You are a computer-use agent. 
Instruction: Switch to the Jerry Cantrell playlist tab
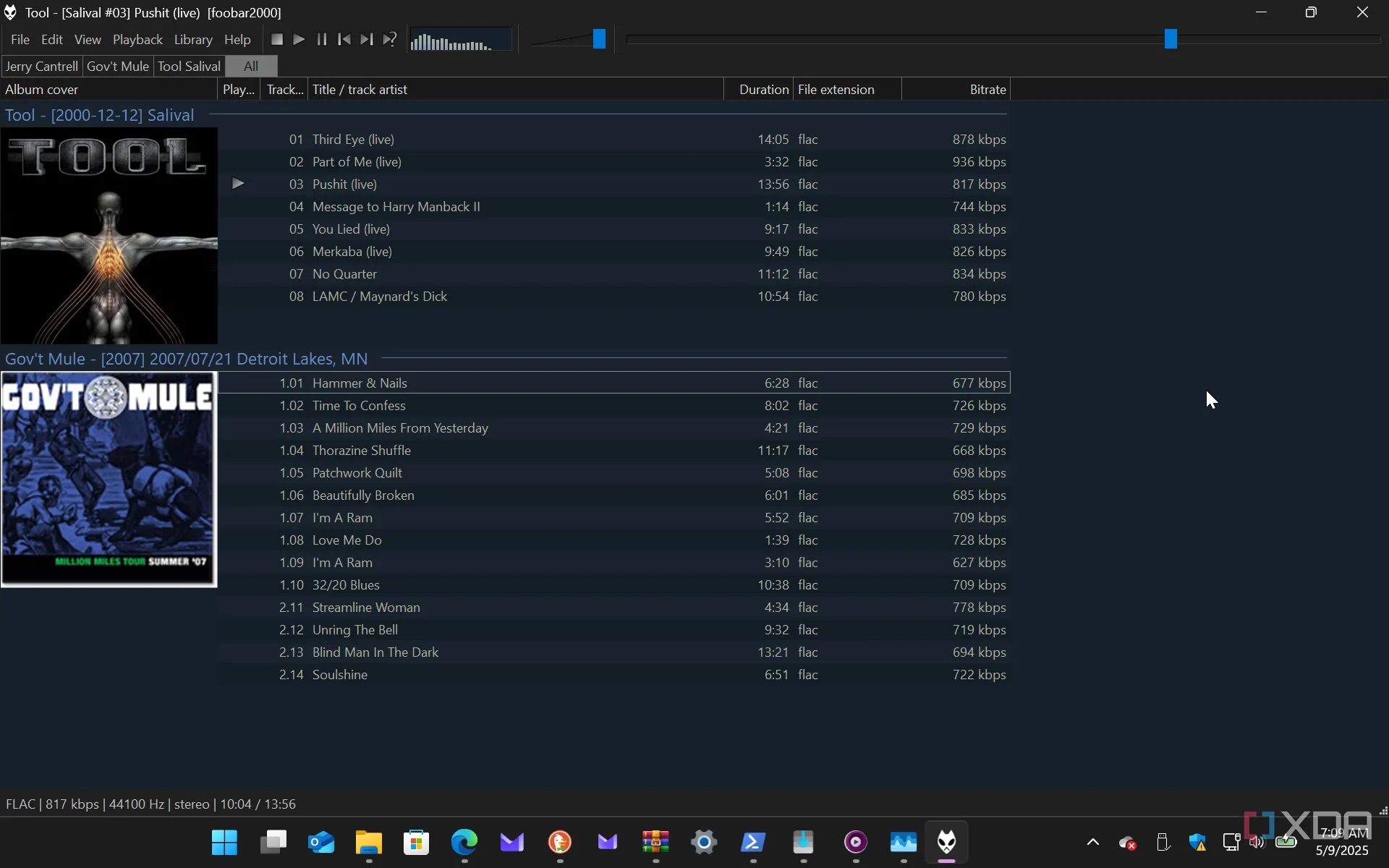point(42,66)
